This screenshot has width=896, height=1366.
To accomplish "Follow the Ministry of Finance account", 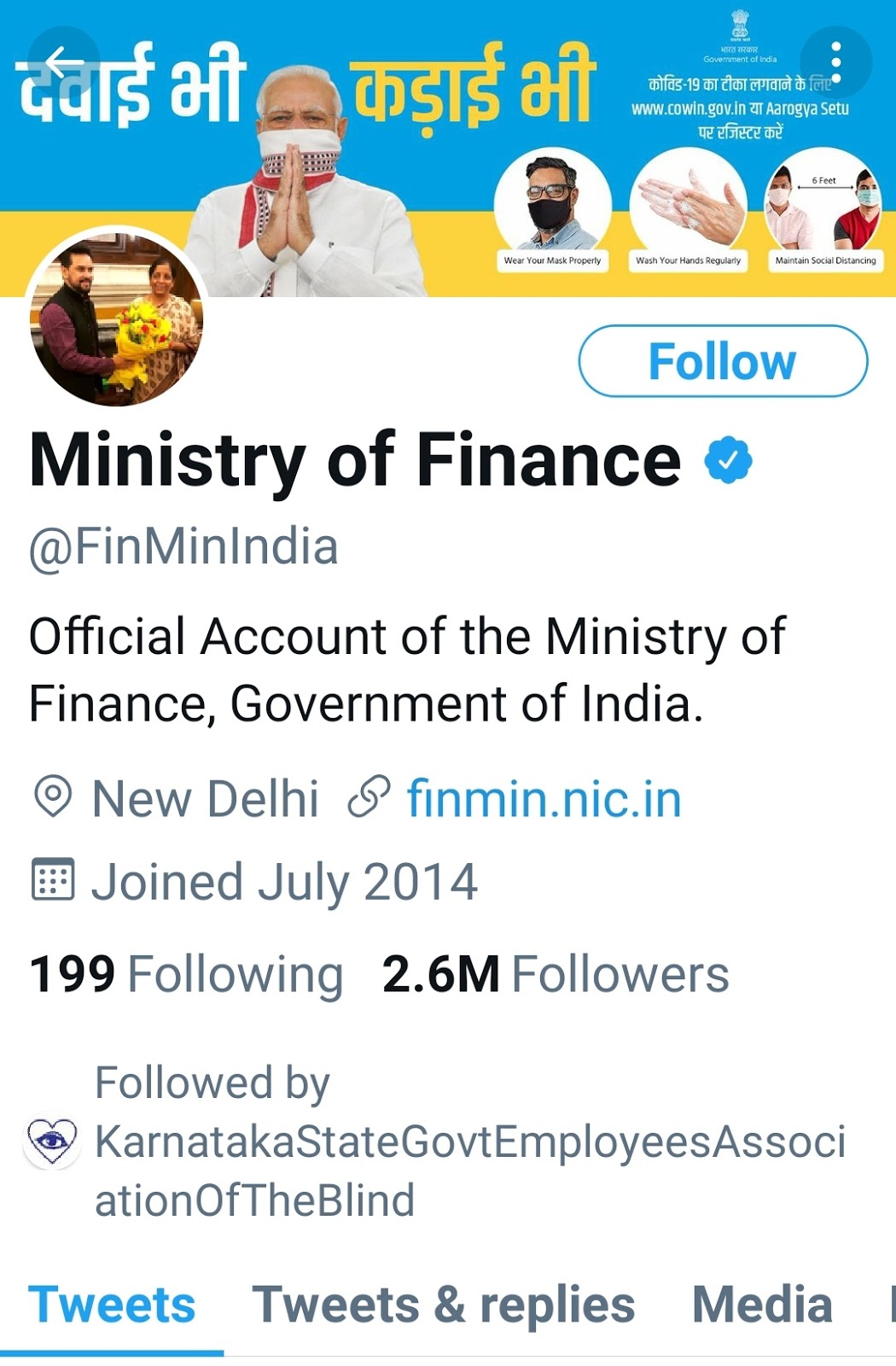I will tap(723, 361).
